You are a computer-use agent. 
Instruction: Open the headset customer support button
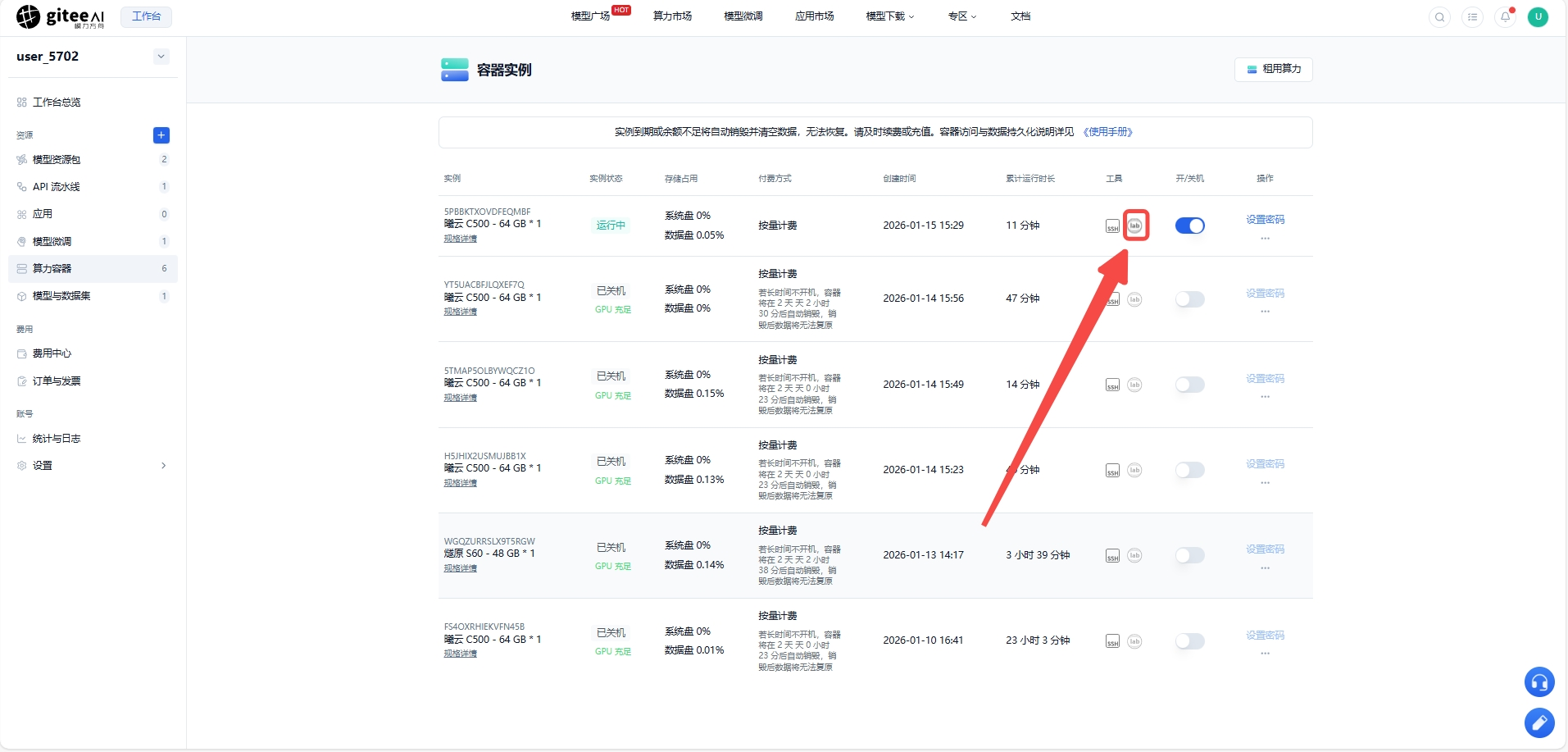(1539, 681)
